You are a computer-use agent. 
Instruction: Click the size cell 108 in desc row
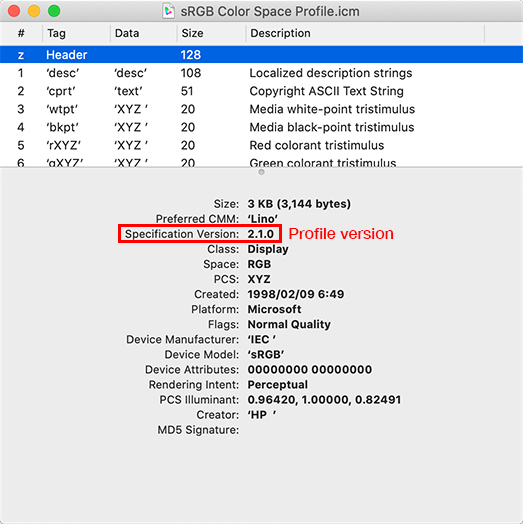pos(191,73)
